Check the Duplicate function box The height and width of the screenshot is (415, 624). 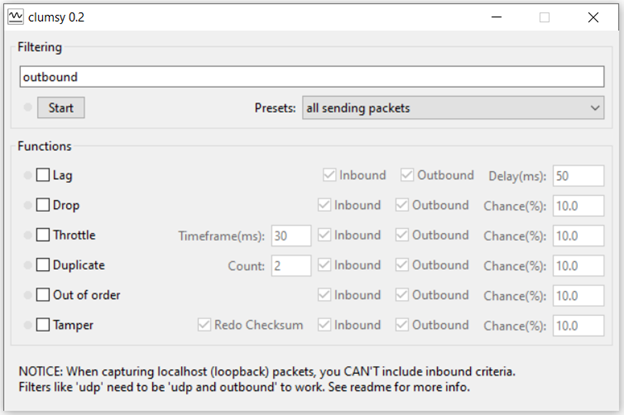coord(43,265)
